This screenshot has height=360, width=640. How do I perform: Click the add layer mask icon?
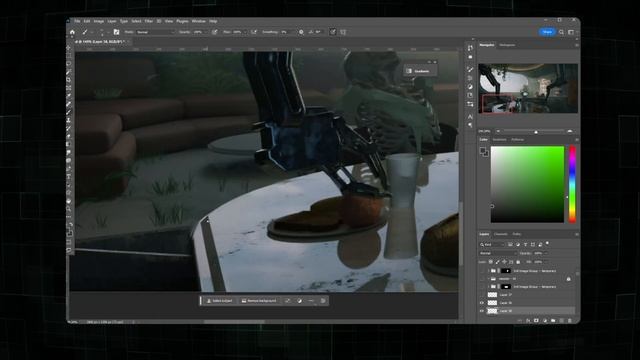pyautogui.click(x=536, y=321)
